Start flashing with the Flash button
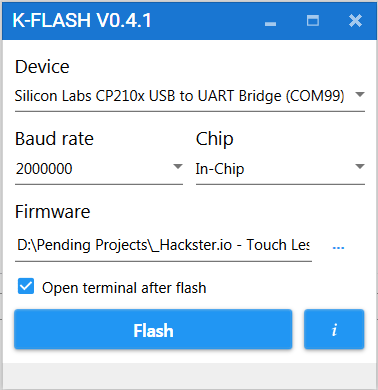Image resolution: width=378 pixels, height=390 pixels. (153, 329)
